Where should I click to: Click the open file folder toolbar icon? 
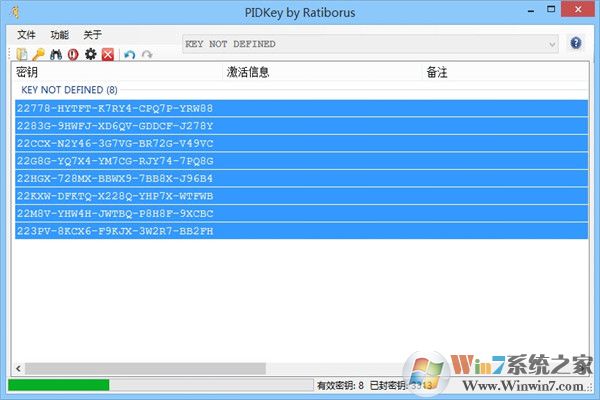point(22,54)
